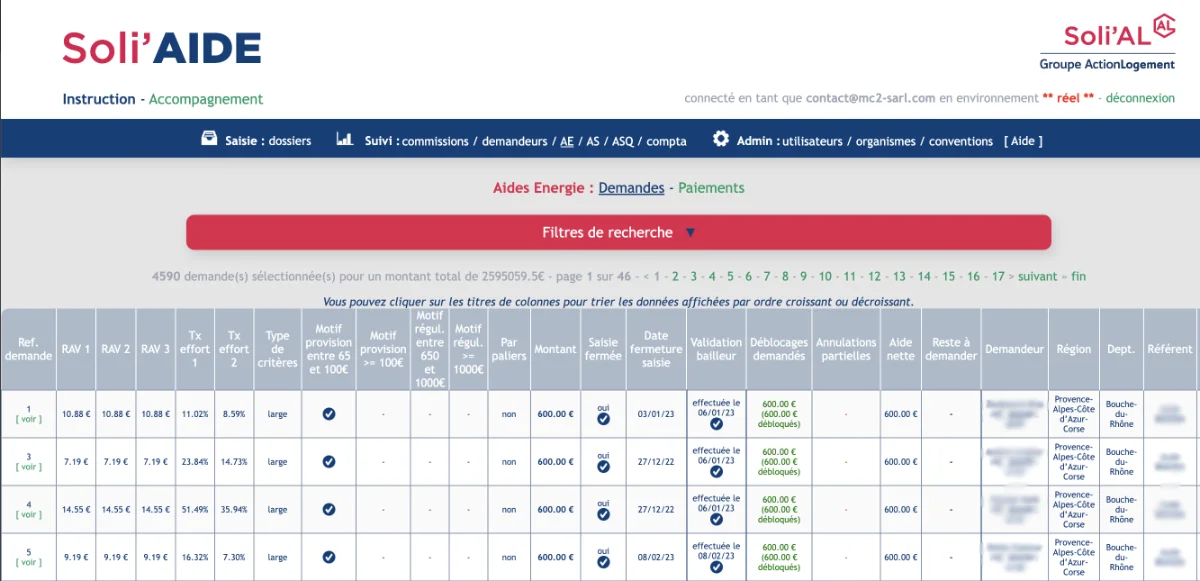Click the Suivi bar chart icon

tap(345, 139)
